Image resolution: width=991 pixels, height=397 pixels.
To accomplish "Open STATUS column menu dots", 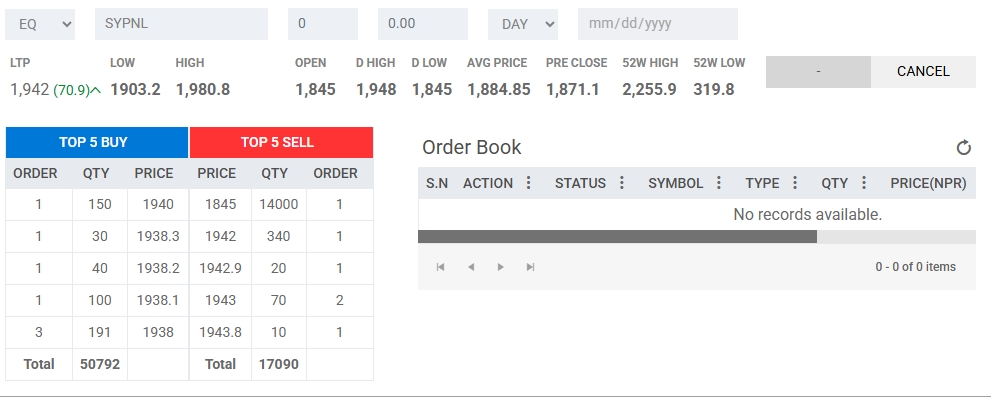I will (621, 183).
